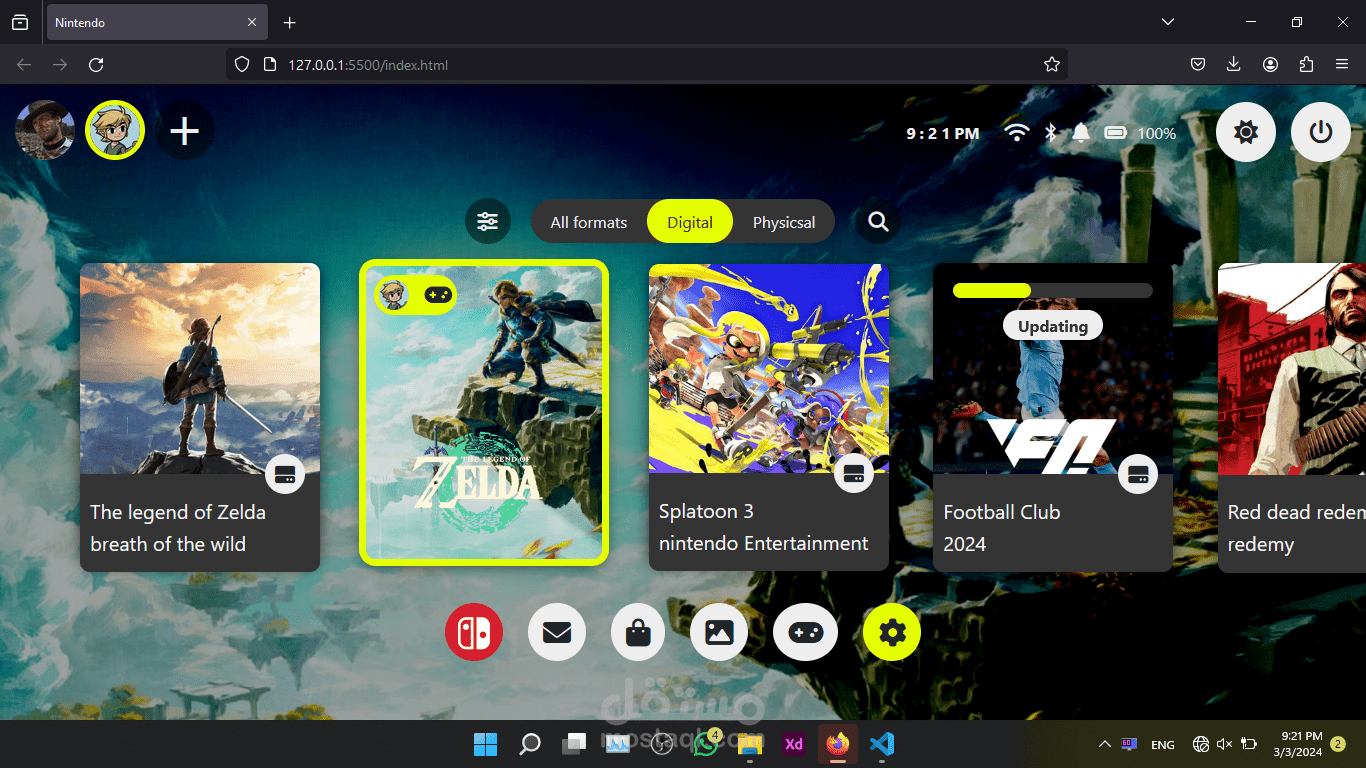Image resolution: width=1366 pixels, height=768 pixels.
Task: Select the Link user avatar with yellow ring
Action: coord(115,130)
